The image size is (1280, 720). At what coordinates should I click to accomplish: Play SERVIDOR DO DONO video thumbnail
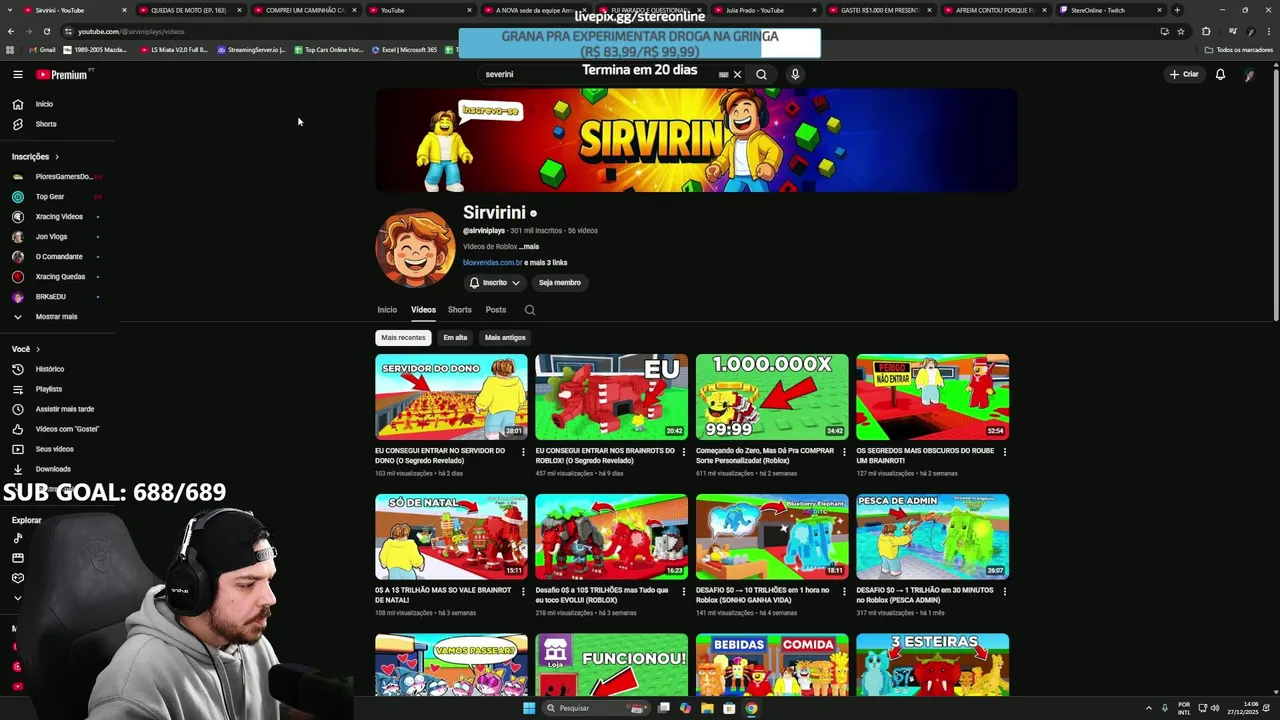[x=451, y=397]
